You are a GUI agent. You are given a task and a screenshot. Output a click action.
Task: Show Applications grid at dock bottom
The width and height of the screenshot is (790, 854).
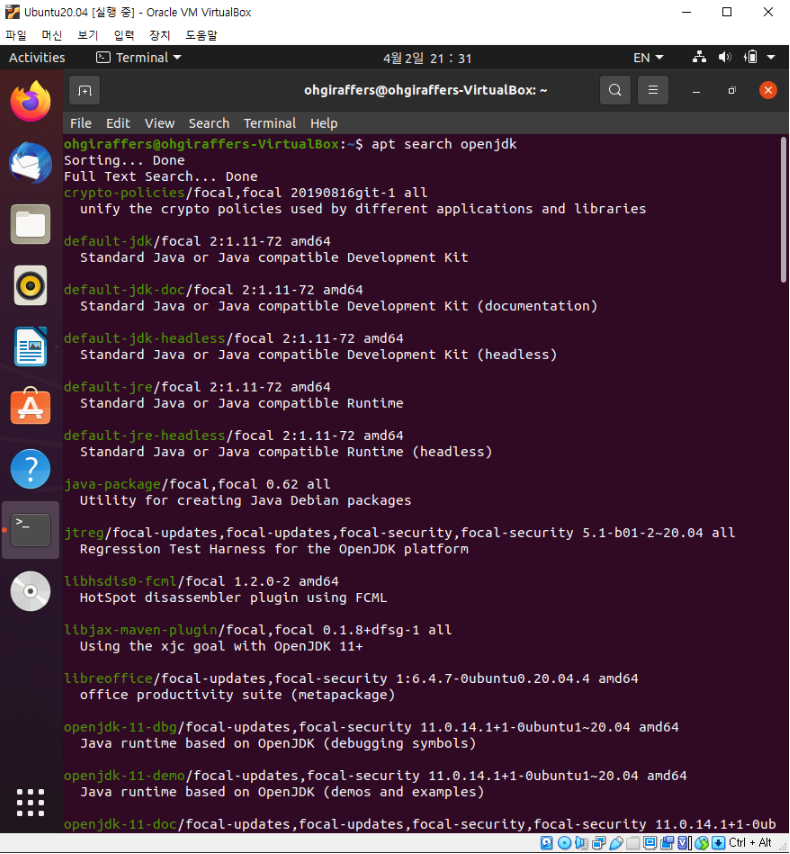[31, 802]
